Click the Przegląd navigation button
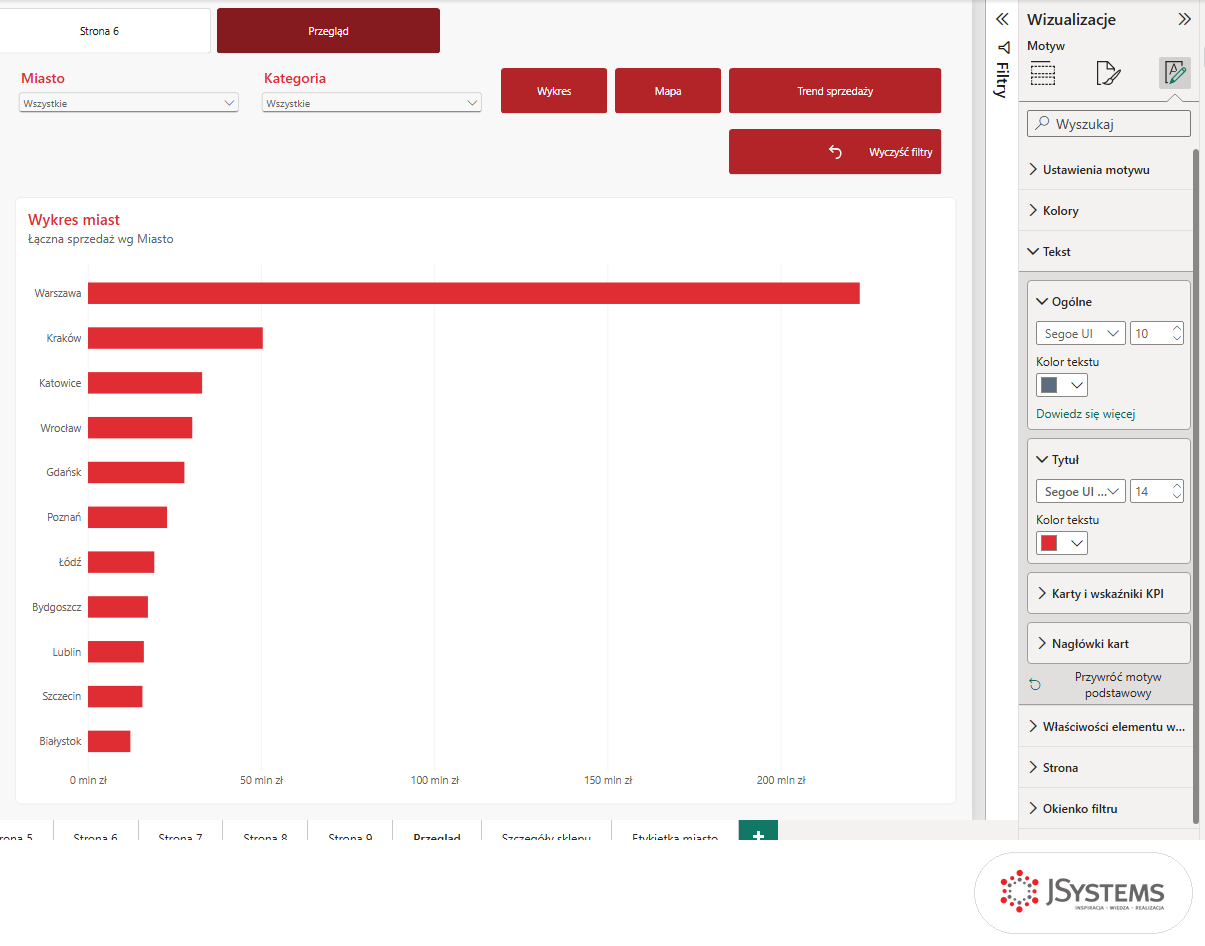The height and width of the screenshot is (946, 1205). [x=328, y=31]
